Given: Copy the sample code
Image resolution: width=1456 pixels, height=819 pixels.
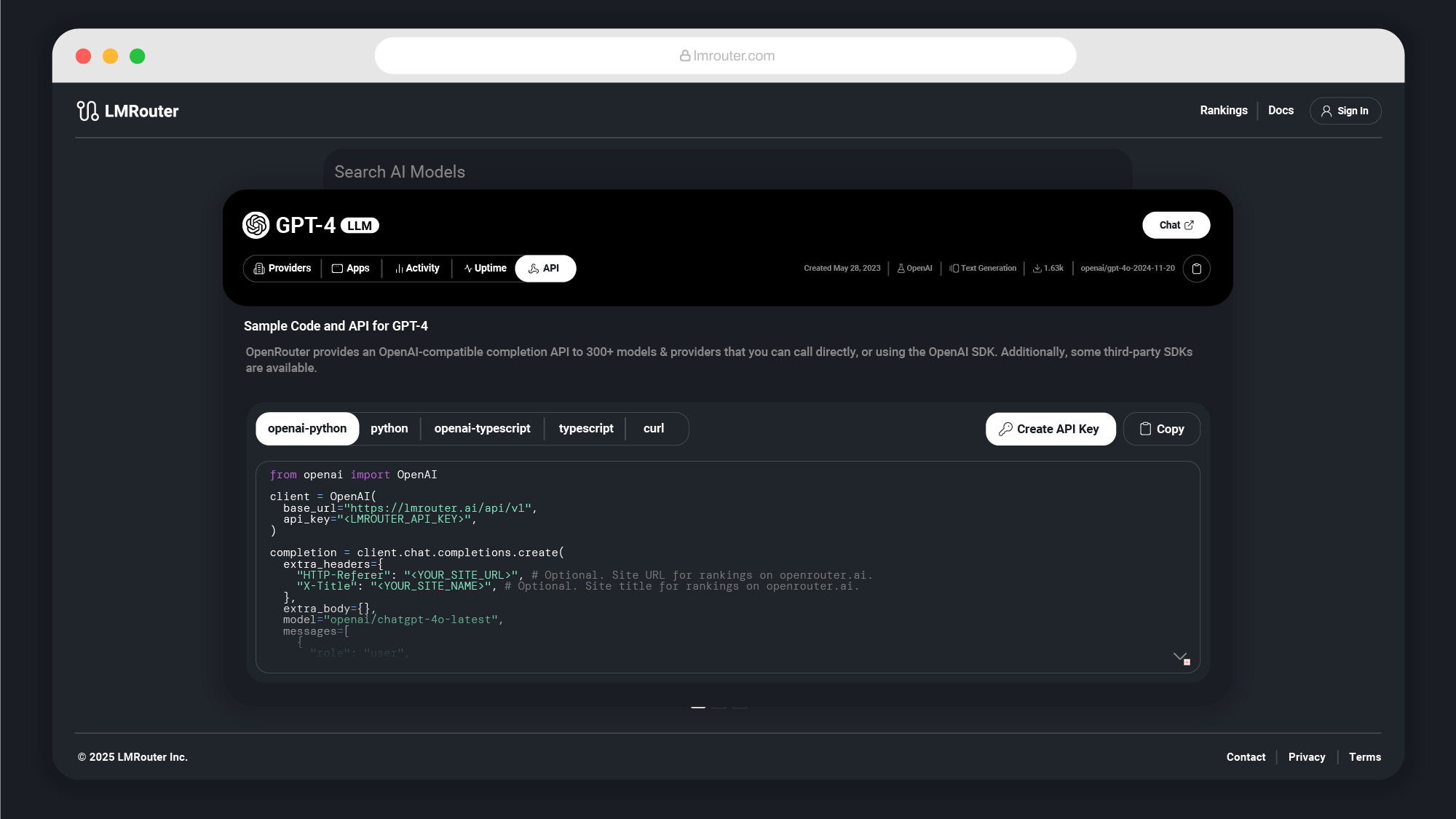Looking at the screenshot, I should click(x=1161, y=429).
